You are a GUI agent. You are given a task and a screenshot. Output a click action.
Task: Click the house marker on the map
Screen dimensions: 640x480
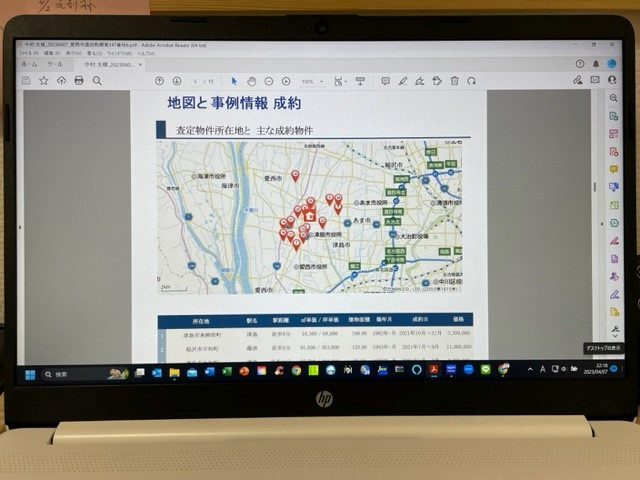(x=310, y=215)
